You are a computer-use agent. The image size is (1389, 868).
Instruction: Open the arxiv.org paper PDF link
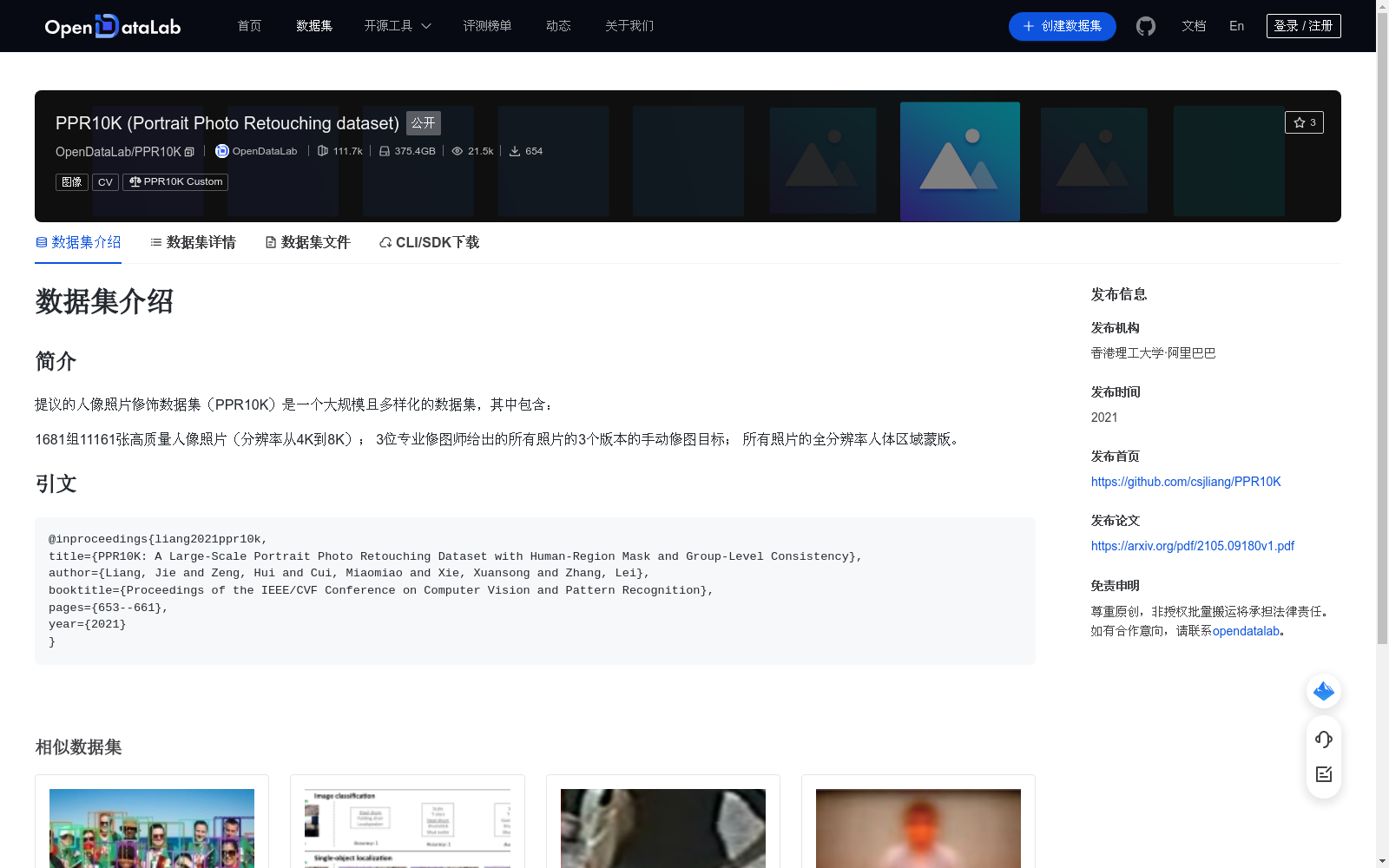click(1193, 546)
